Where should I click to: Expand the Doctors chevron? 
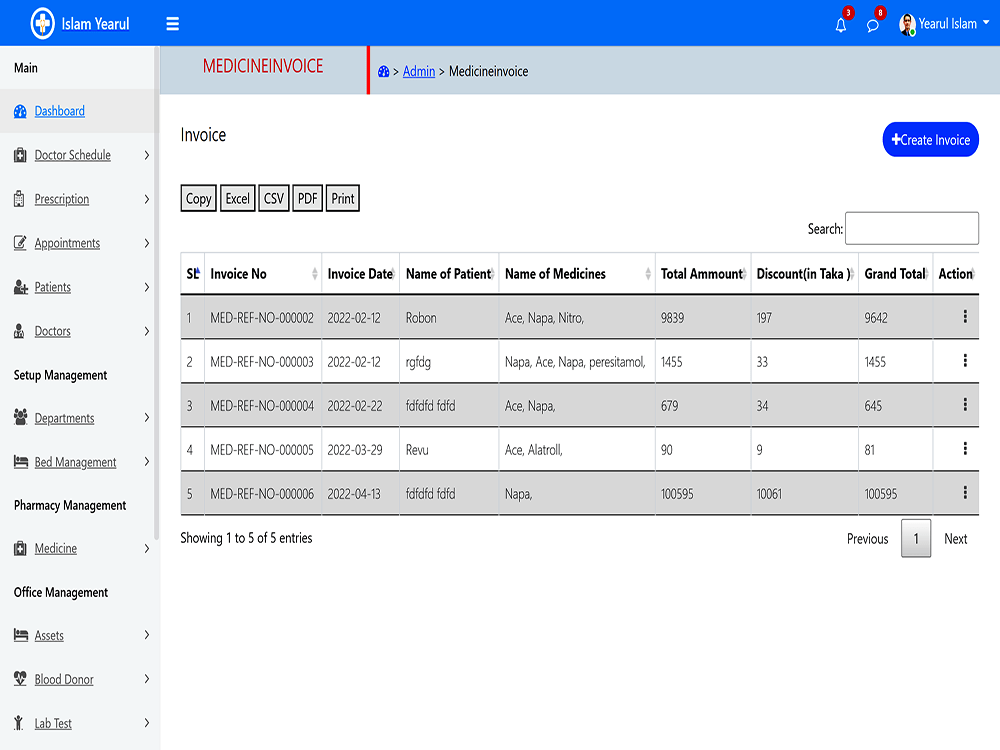coord(147,331)
